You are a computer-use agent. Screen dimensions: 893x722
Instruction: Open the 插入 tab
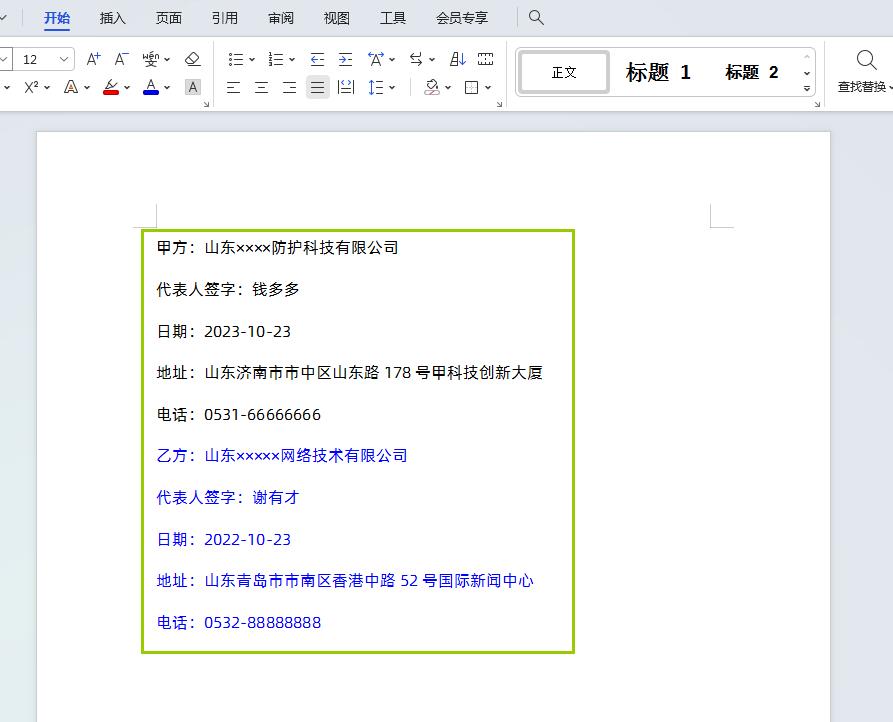(x=112, y=18)
